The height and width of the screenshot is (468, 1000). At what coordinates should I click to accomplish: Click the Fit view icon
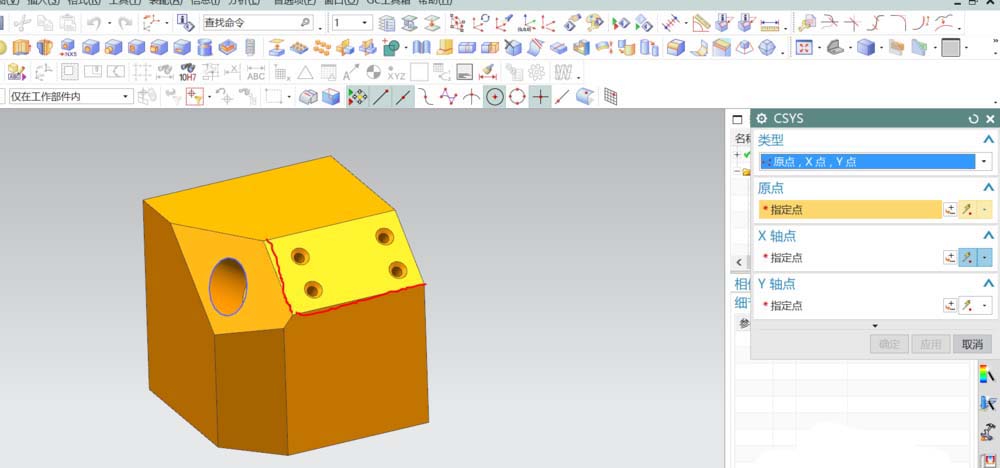804,47
